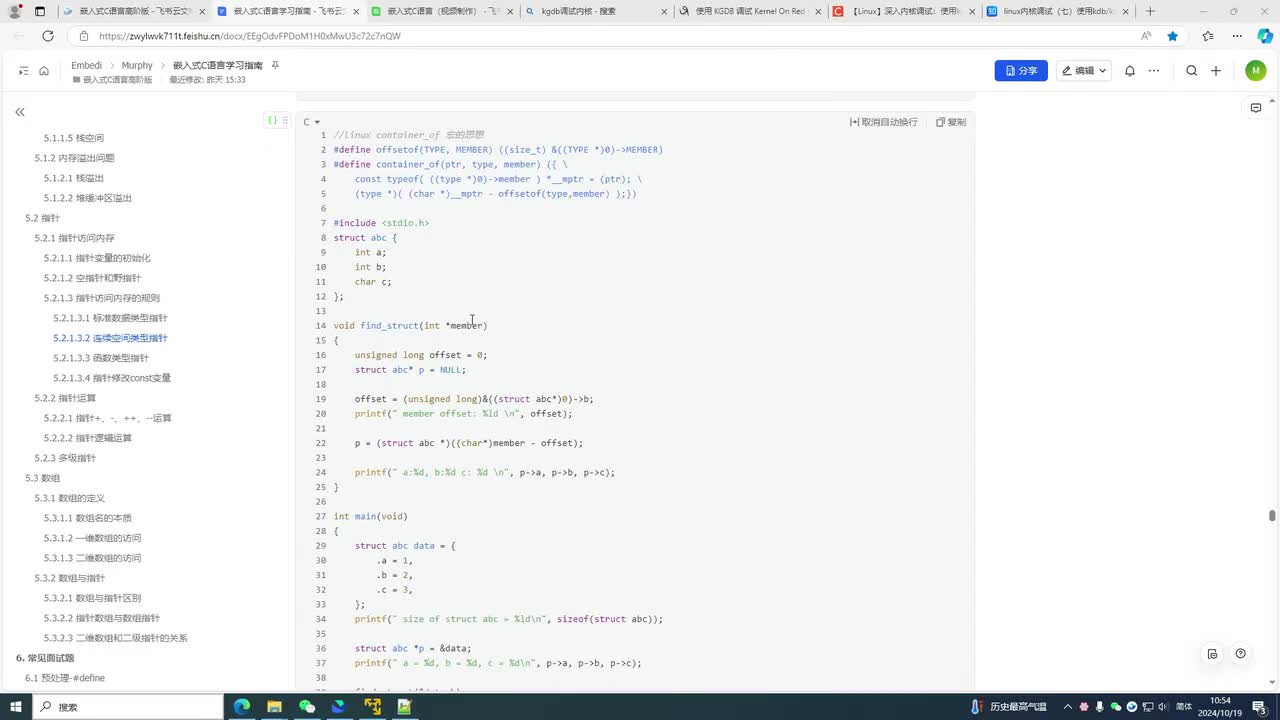
Task: Click the blue 分享 share button
Action: (x=1021, y=71)
